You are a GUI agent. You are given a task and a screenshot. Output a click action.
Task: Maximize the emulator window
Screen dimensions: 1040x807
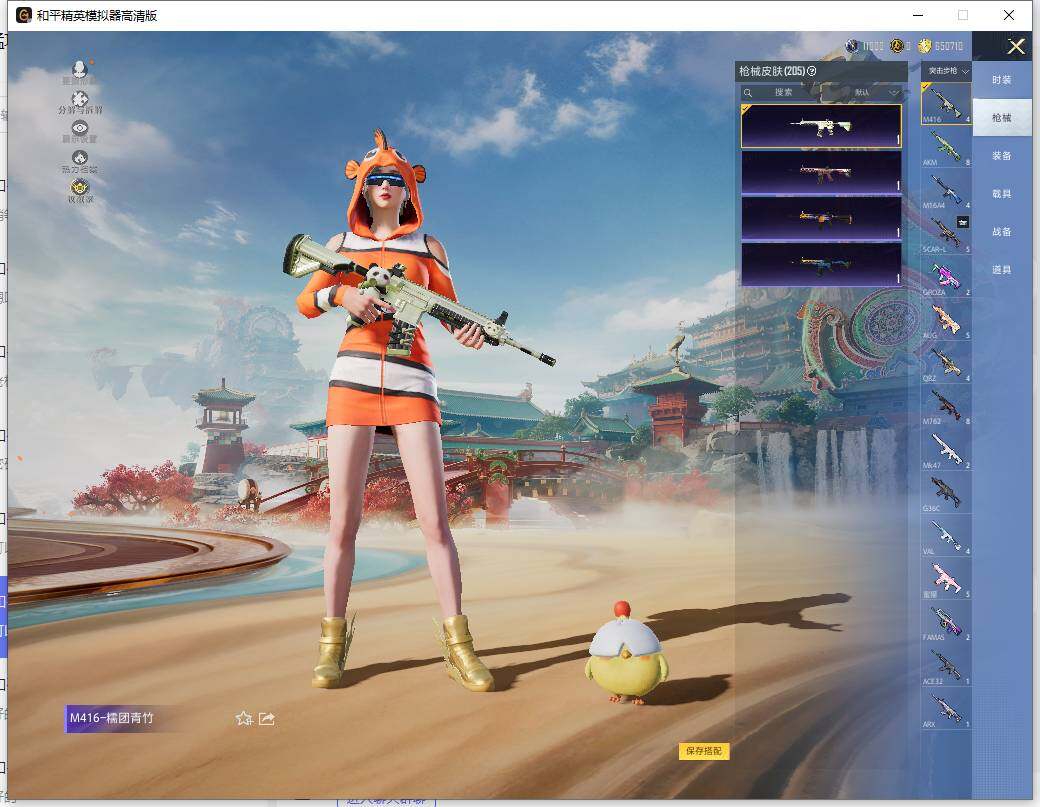pyautogui.click(x=962, y=15)
